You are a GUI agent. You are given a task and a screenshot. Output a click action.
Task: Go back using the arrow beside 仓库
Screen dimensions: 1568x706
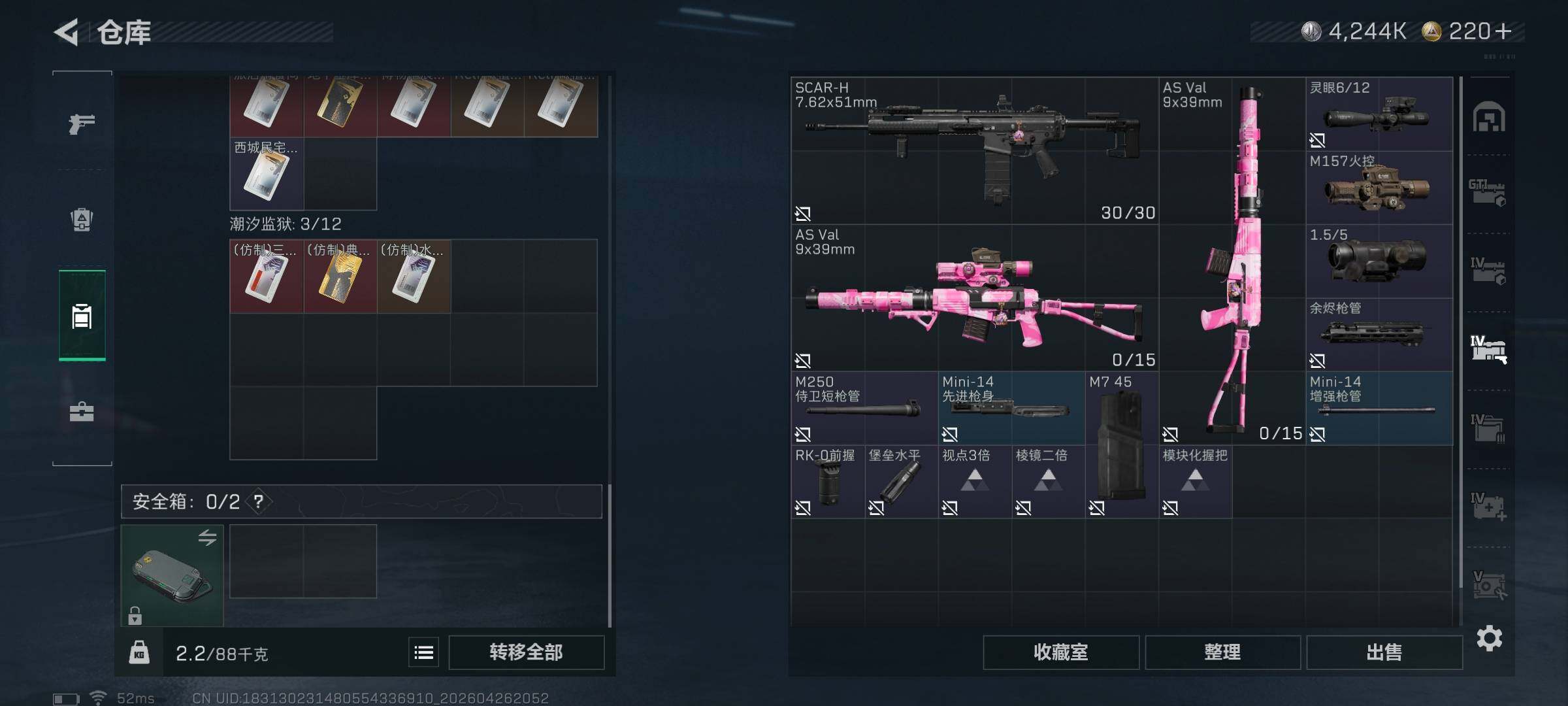point(66,32)
